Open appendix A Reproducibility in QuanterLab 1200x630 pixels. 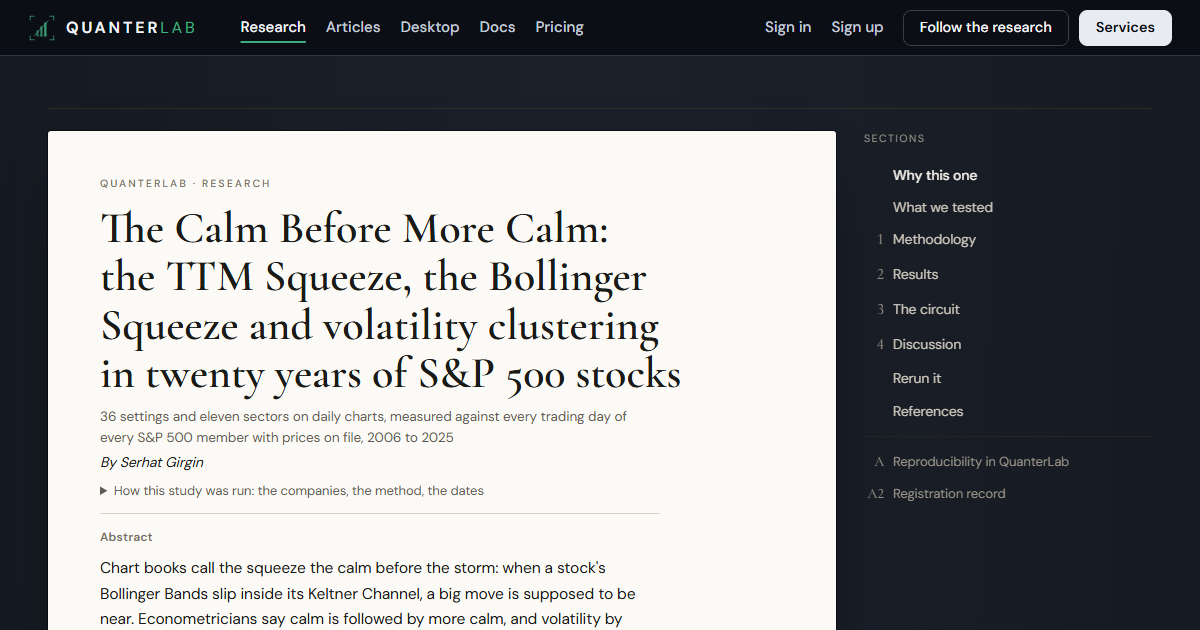click(x=971, y=462)
